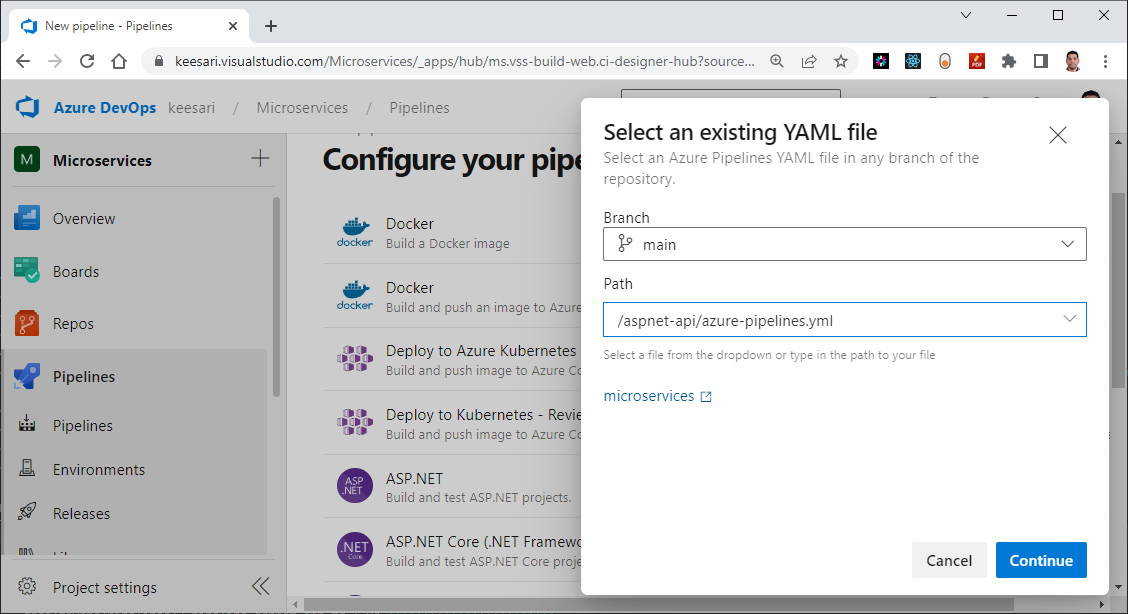This screenshot has height=614, width=1128.
Task: Expand the Path dropdown arrow
Action: click(1069, 319)
